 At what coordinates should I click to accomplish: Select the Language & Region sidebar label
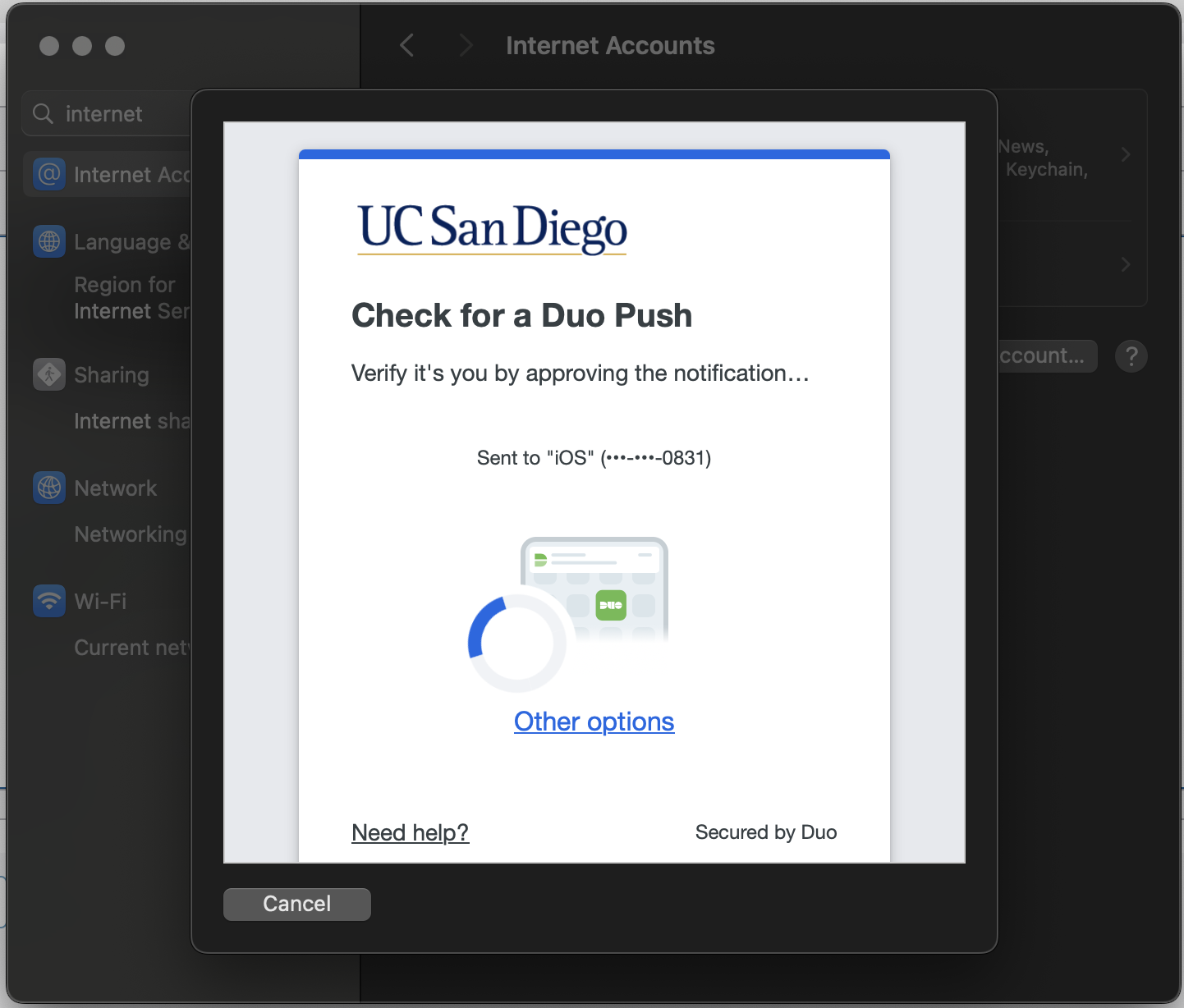pyautogui.click(x=132, y=242)
